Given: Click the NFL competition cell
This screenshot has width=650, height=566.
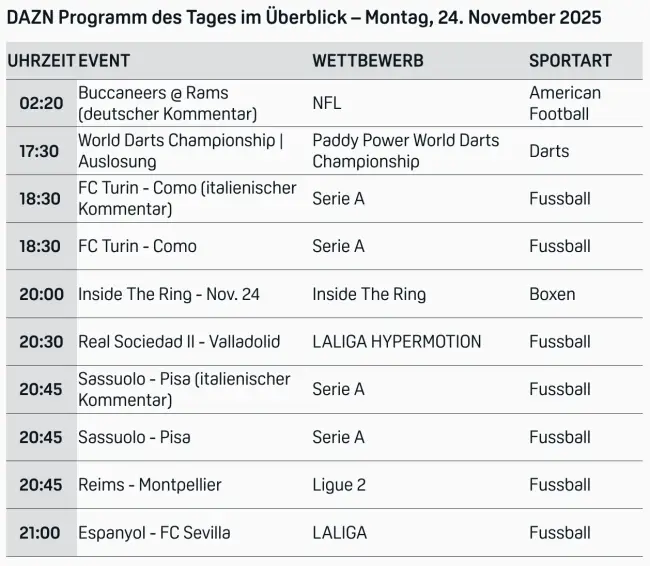Looking at the screenshot, I should coord(326,103).
